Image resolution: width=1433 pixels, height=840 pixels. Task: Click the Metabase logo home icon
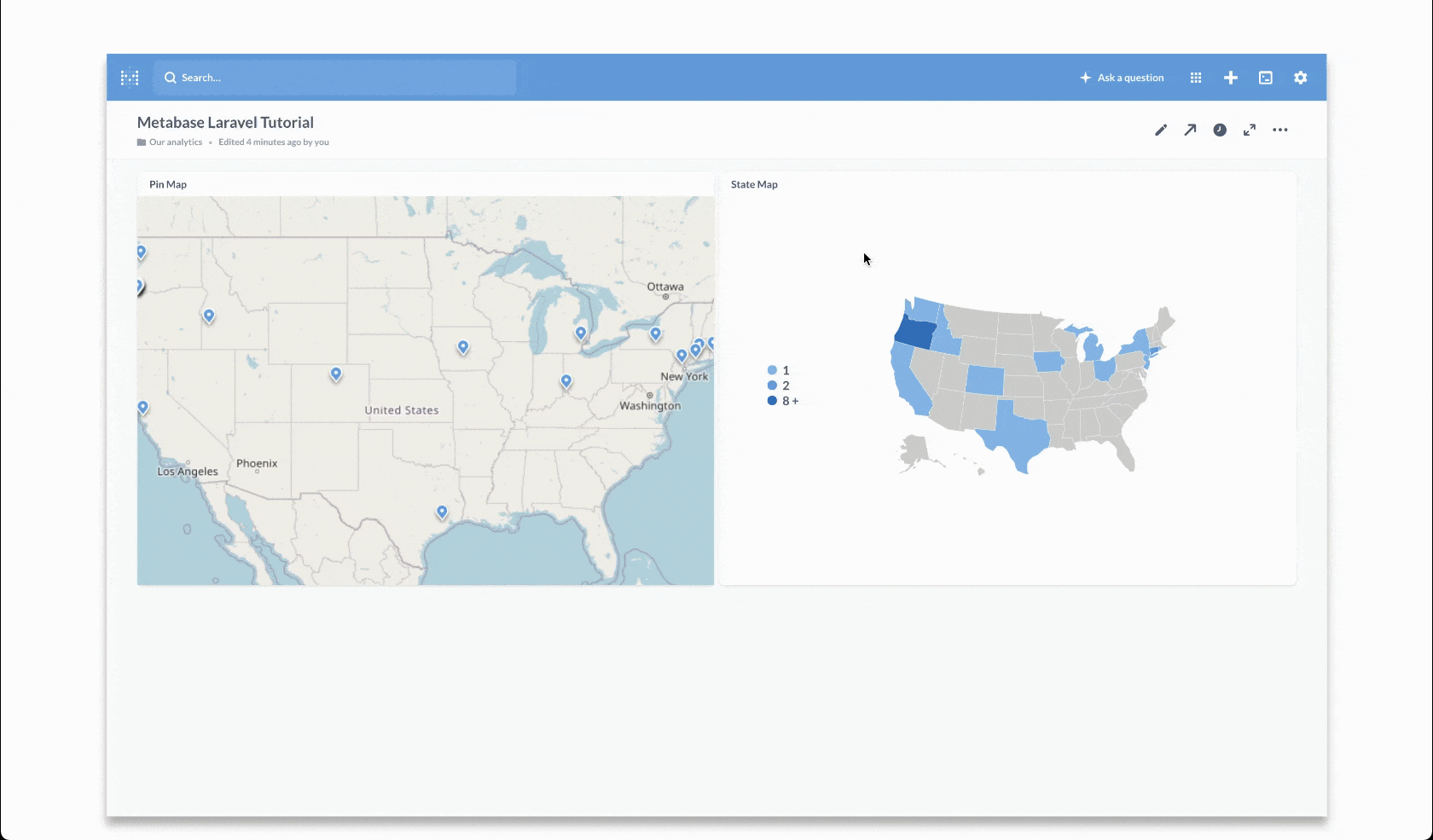tap(130, 78)
